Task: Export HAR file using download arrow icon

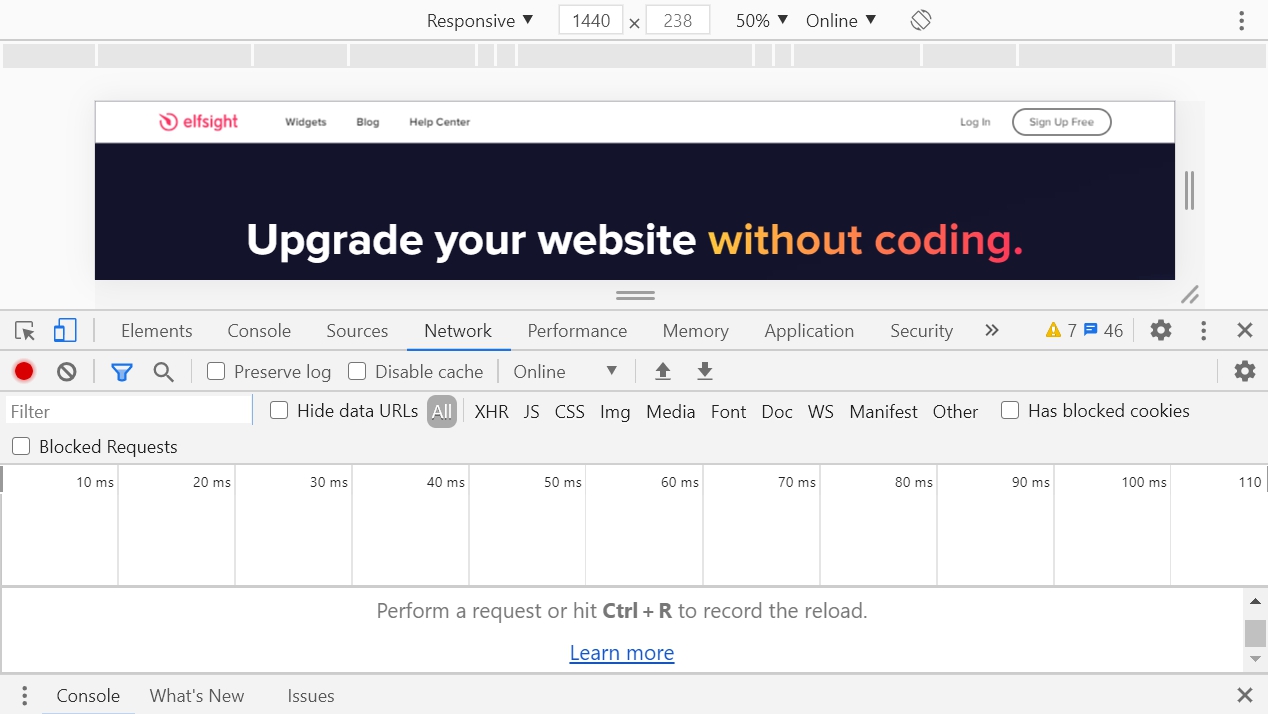Action: point(704,371)
